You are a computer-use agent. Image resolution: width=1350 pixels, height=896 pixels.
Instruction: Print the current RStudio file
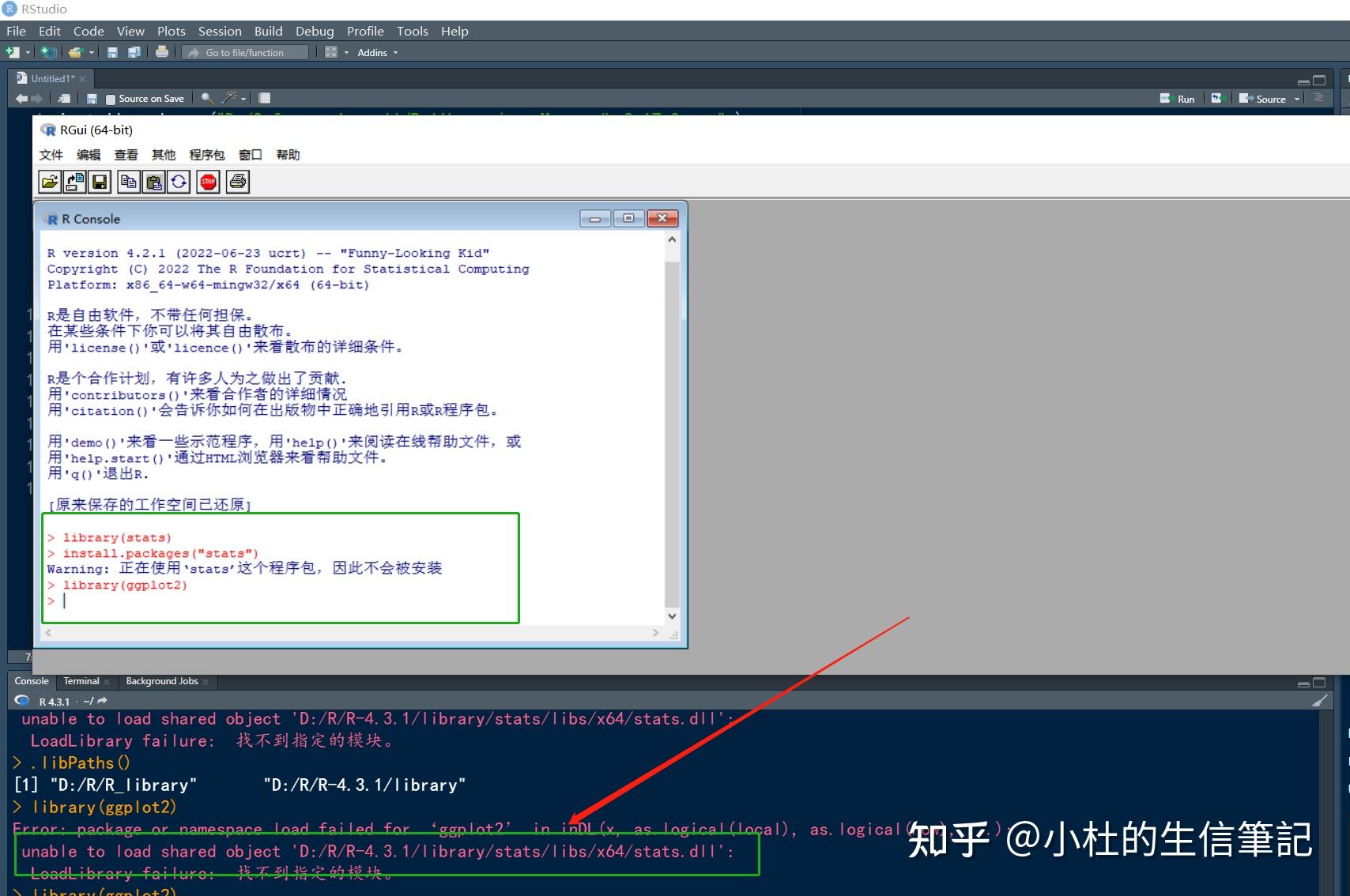click(162, 52)
